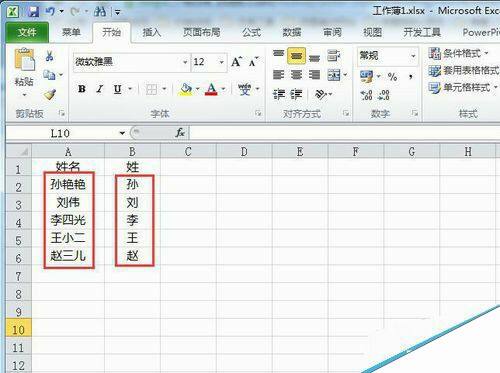Click the font color red A swatch
This screenshot has width=500, height=373.
[x=211, y=89]
